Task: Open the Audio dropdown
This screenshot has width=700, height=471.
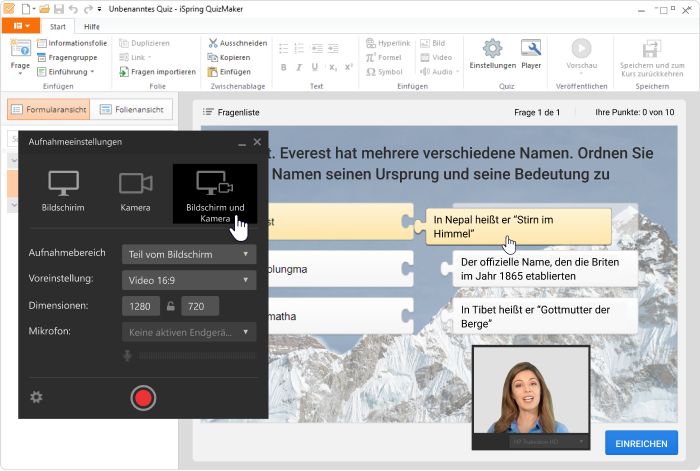Action: coord(439,72)
